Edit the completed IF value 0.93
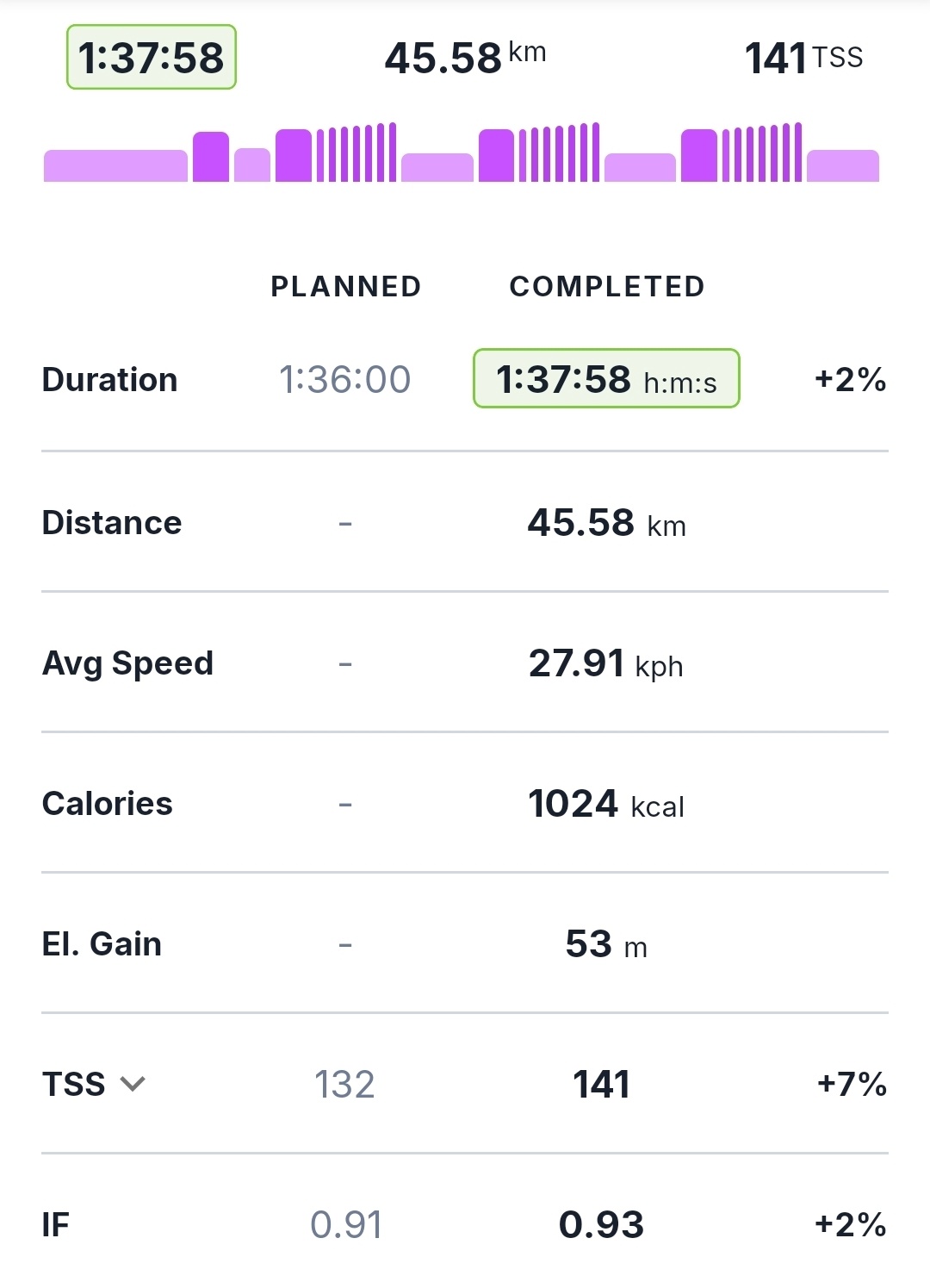The height and width of the screenshot is (1288, 930). pyautogui.click(x=601, y=1224)
